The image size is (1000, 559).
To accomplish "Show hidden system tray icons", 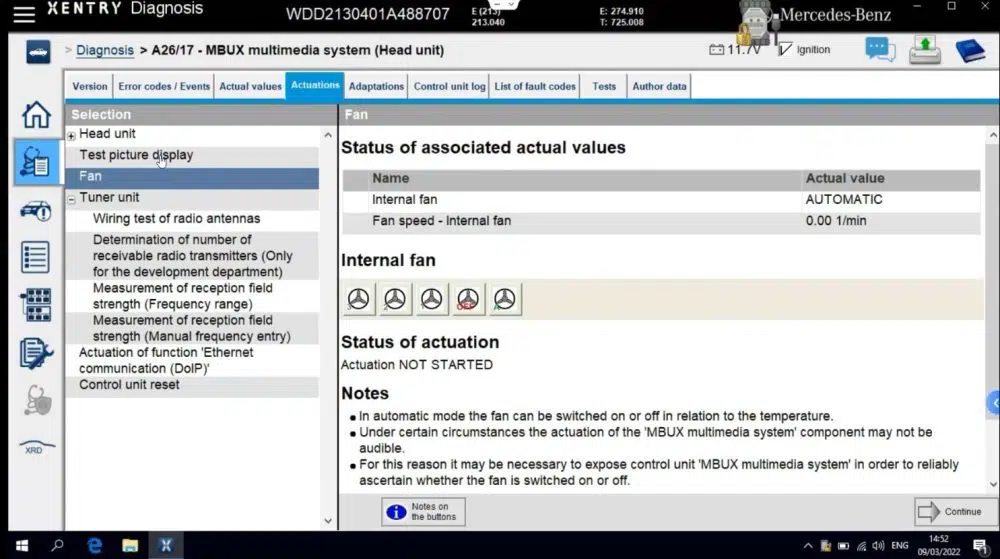I will (808, 546).
